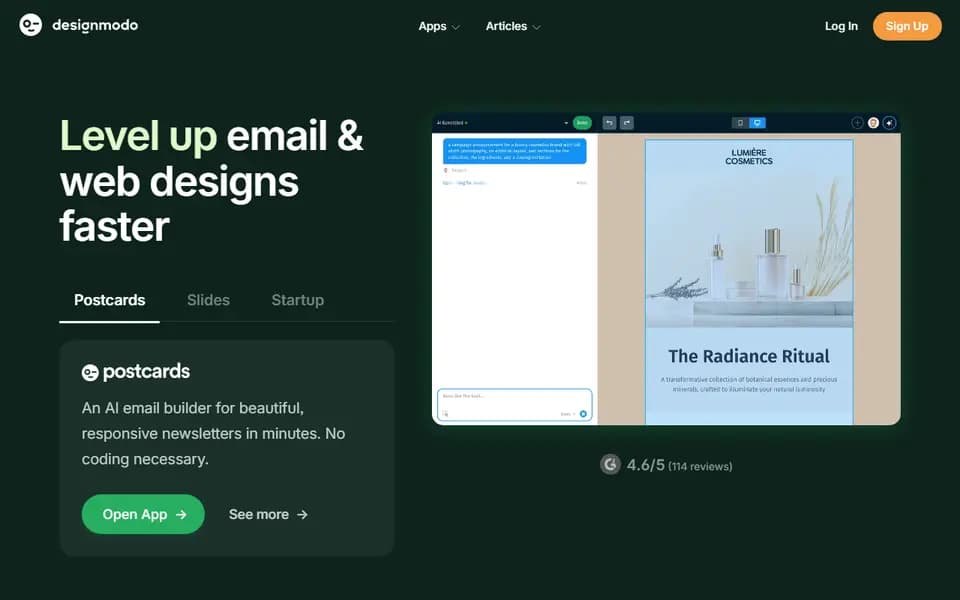The image size is (960, 600).
Task: Click the green button in the preview toolbar
Action: (582, 123)
